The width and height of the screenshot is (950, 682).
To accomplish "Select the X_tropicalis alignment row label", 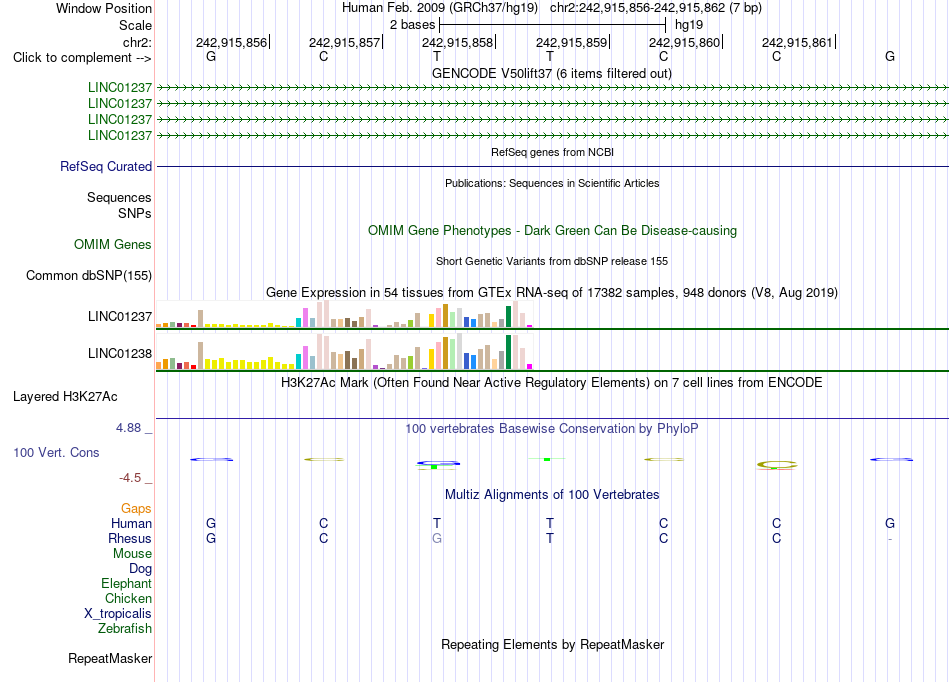I will [118, 614].
